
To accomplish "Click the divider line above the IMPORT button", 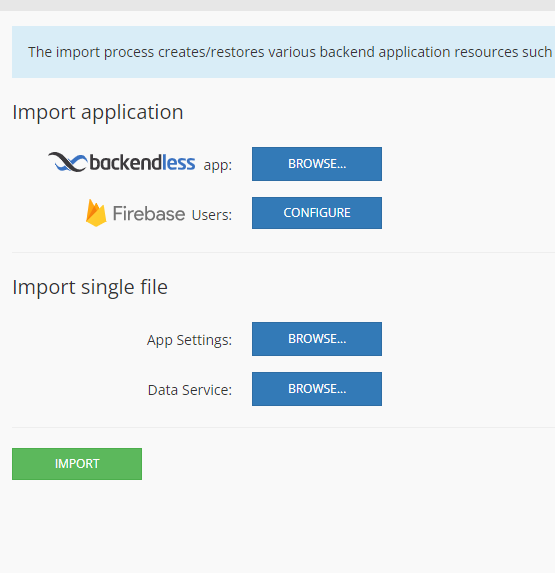I will click(284, 427).
